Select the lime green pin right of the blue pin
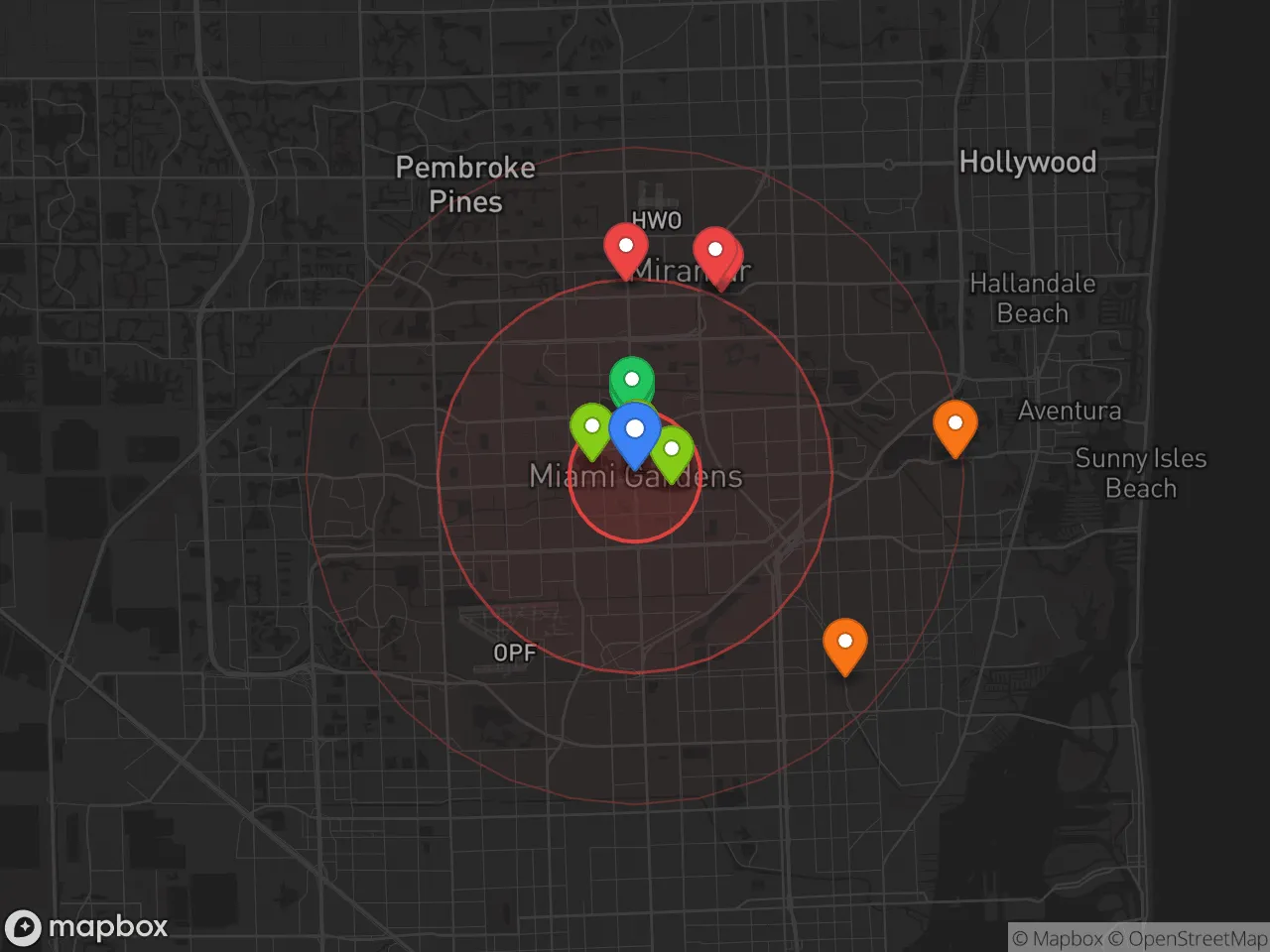Viewport: 1270px width, 952px height. tap(674, 451)
